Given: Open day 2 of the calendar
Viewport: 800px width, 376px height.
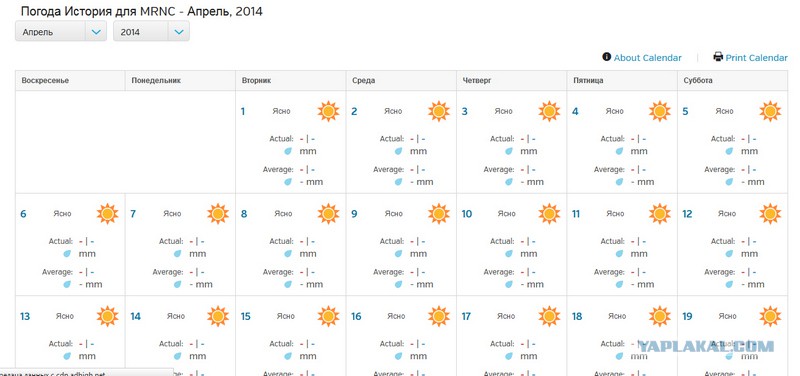Looking at the screenshot, I should 354,111.
